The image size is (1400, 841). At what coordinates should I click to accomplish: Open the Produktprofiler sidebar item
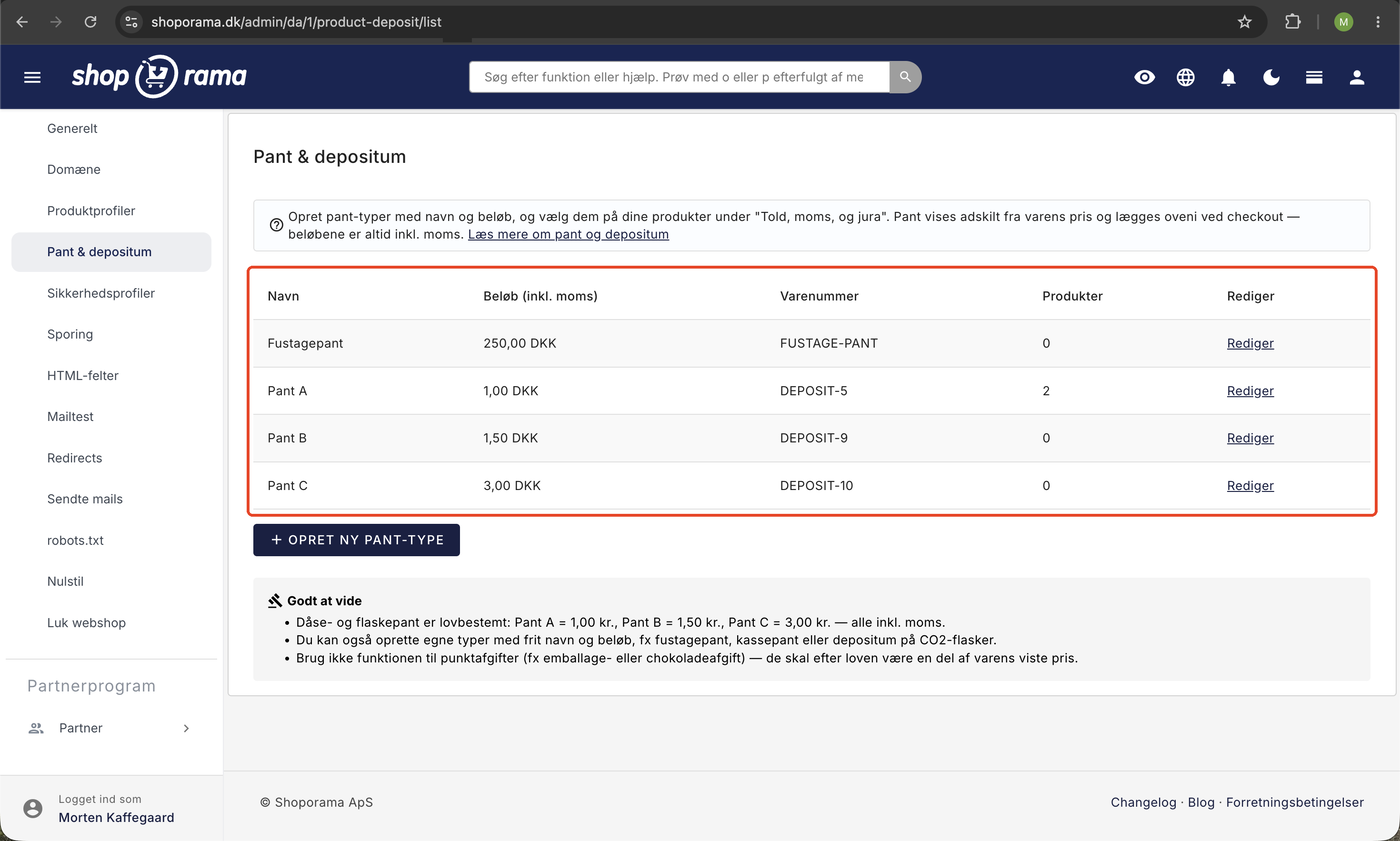pos(91,211)
